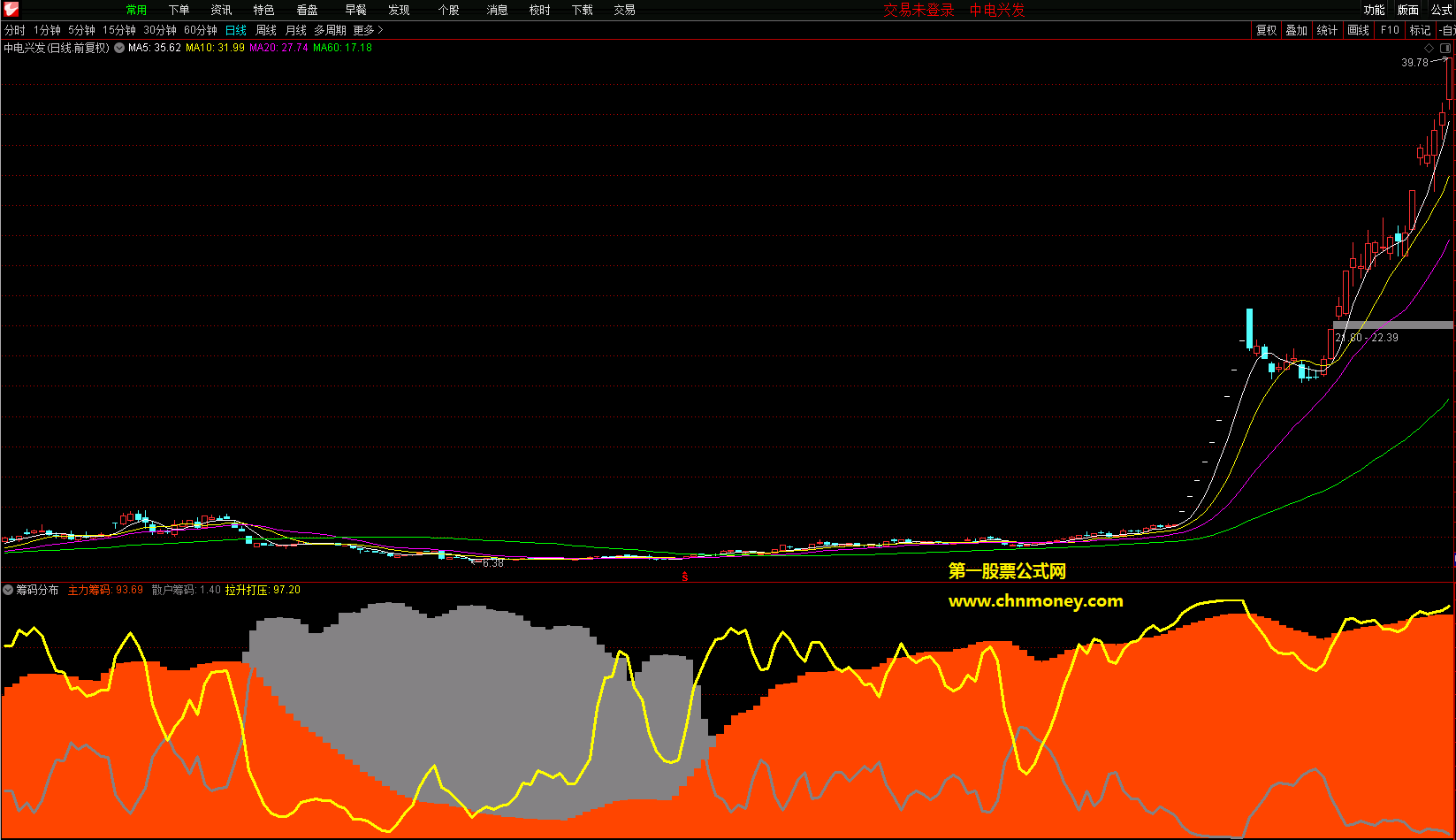Select the 日线 daily period tab
This screenshot has width=1456, height=840.
(x=236, y=30)
